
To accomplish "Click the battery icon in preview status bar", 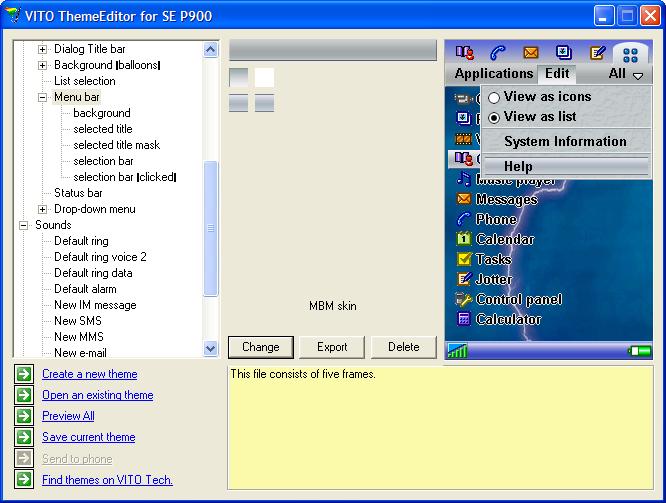I will (639, 351).
